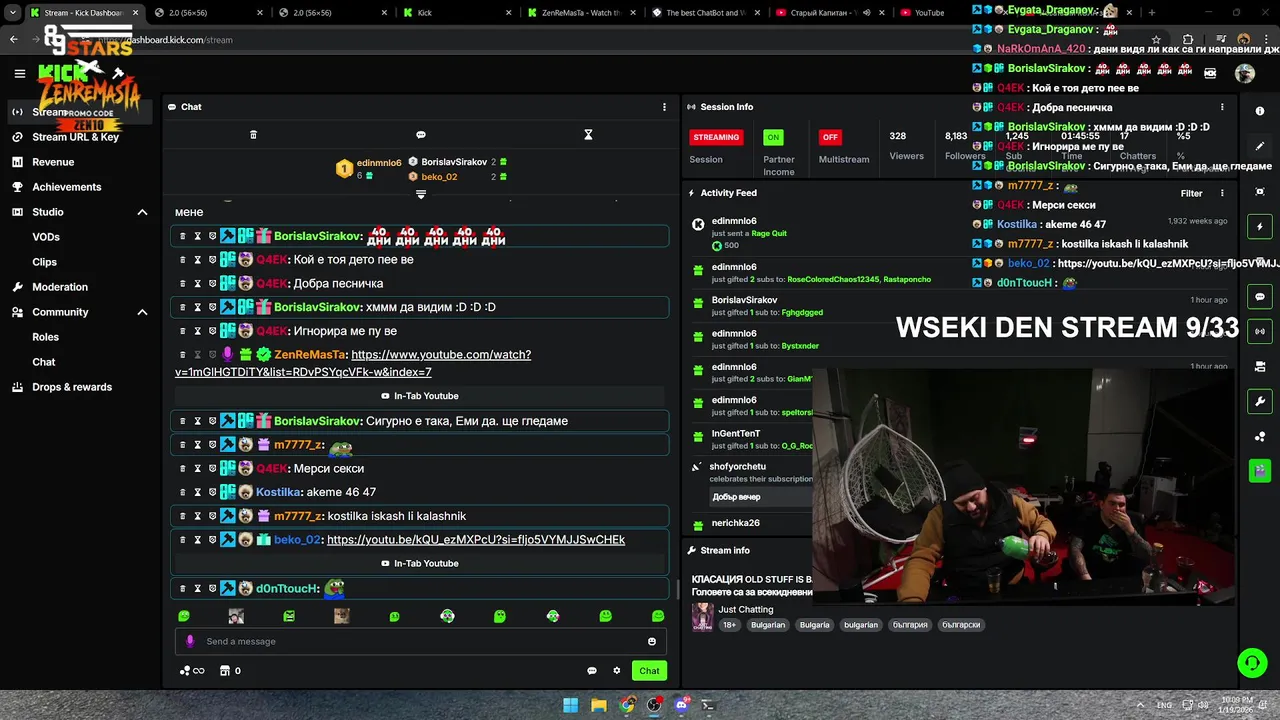Screen dimensions: 1280x720
Task: Timeout d0nTtoucH using the hourglass icon
Action: pyautogui.click(x=197, y=589)
